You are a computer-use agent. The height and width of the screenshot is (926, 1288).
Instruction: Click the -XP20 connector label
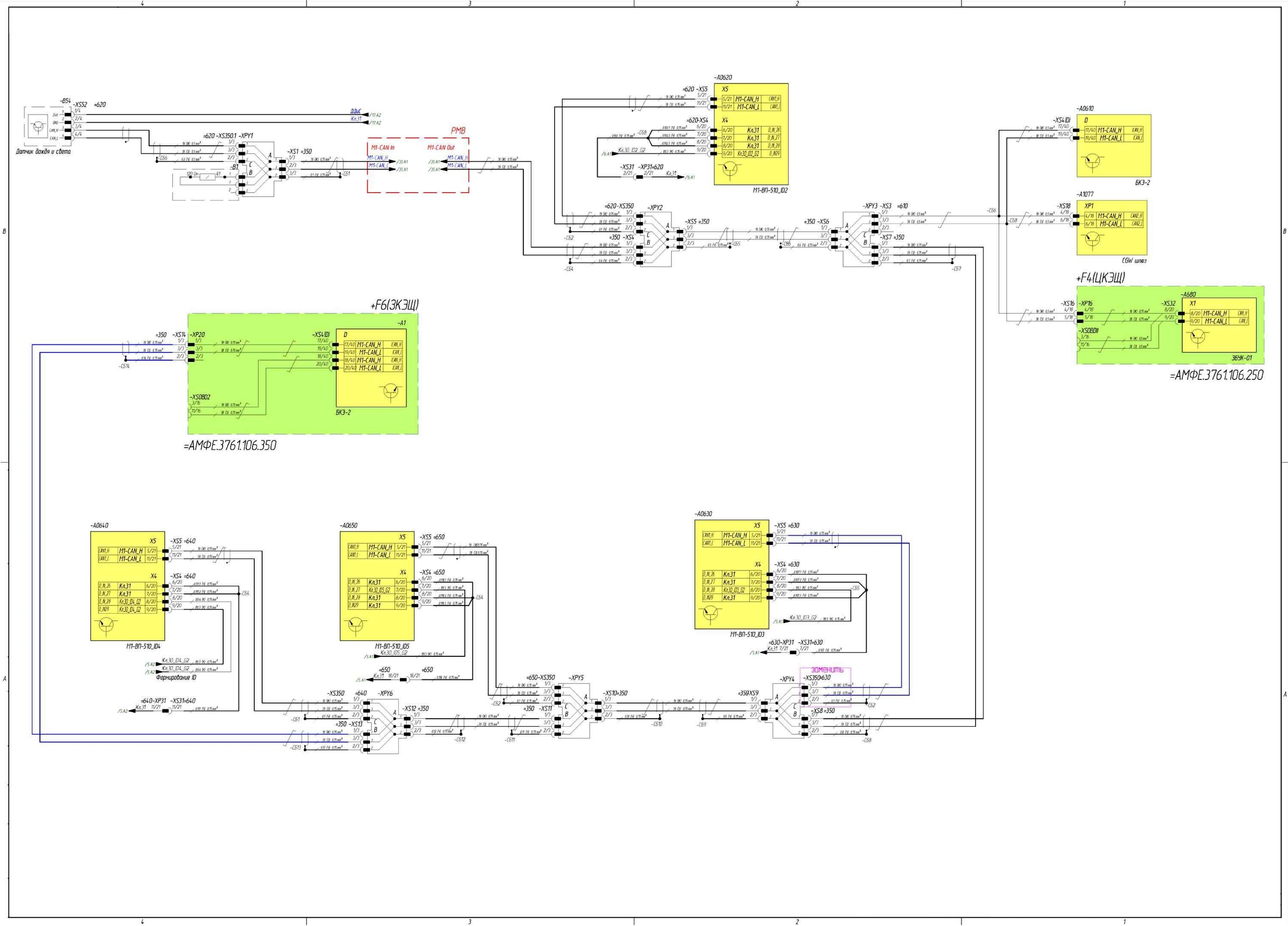pos(197,335)
